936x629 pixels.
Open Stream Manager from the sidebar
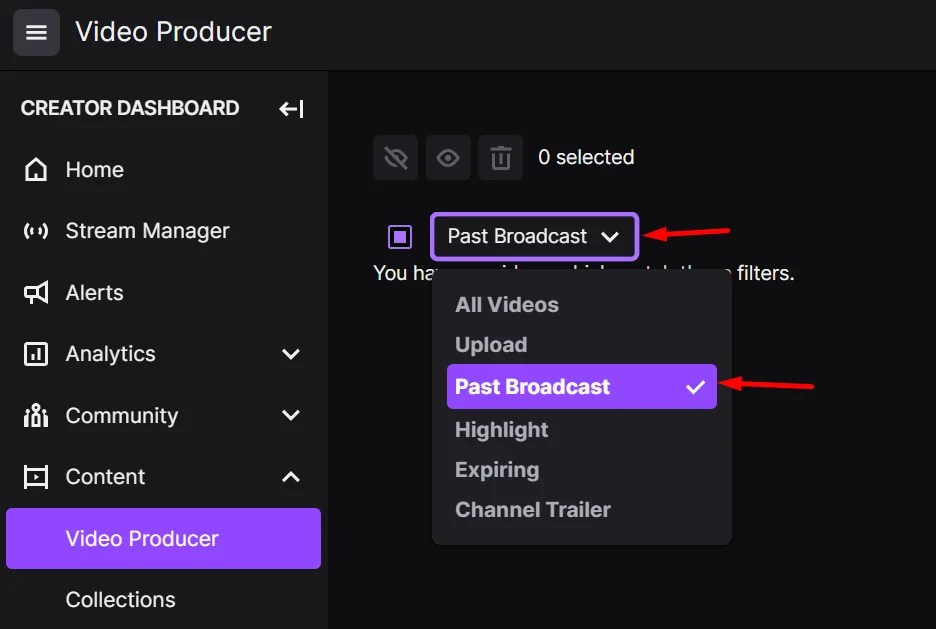pyautogui.click(x=146, y=230)
